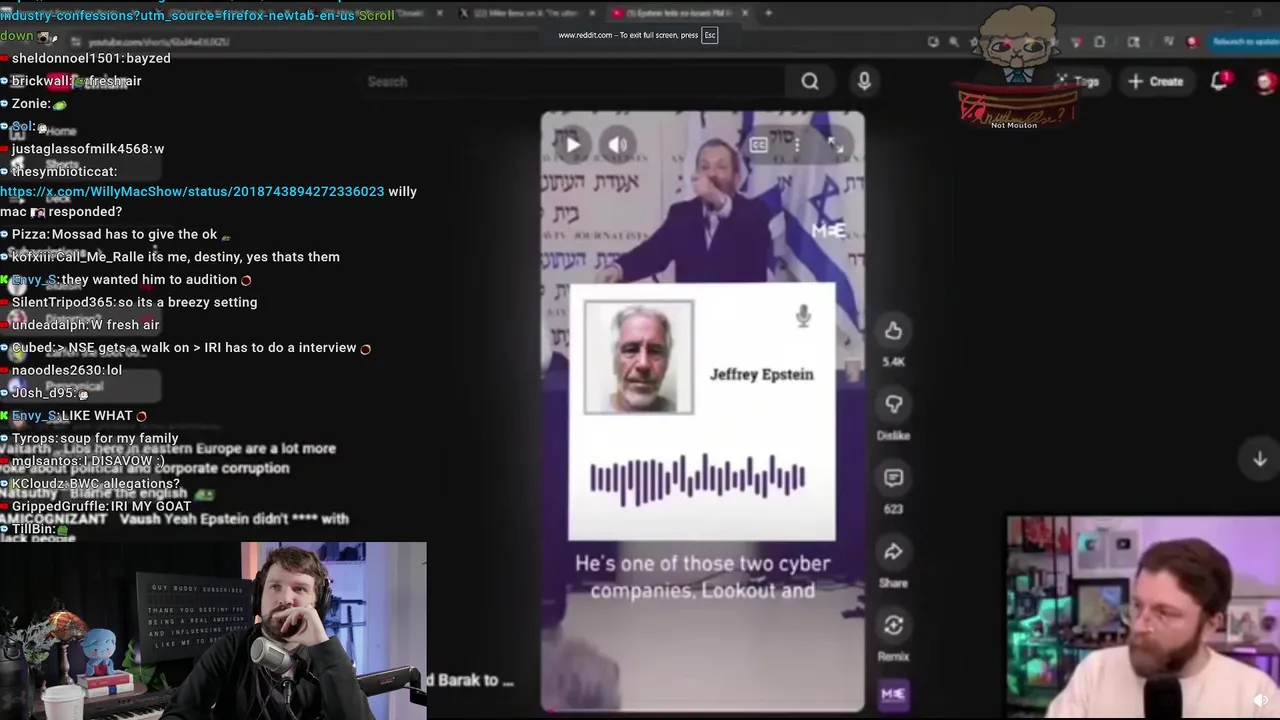
Task: Go to the next Short arrow
Action: pos(1260,459)
